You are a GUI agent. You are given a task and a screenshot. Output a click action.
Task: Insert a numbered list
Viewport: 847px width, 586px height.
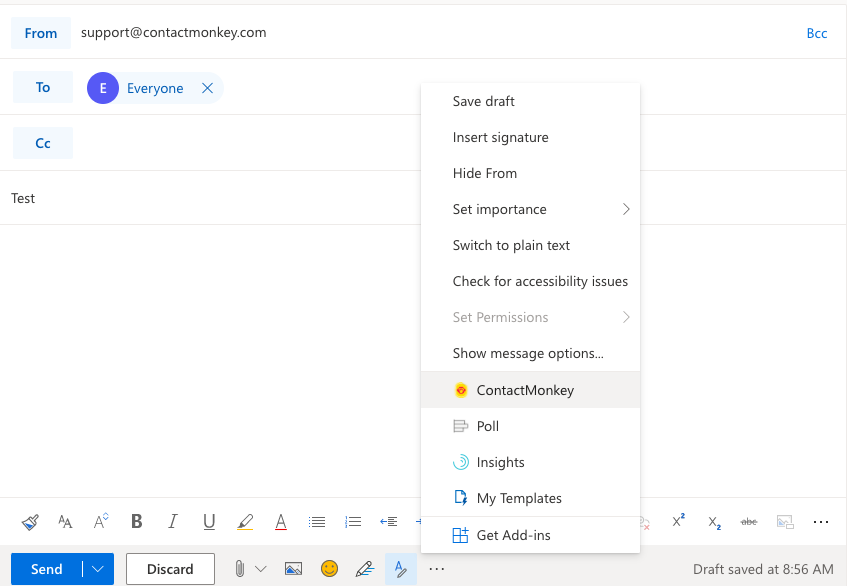(x=353, y=522)
